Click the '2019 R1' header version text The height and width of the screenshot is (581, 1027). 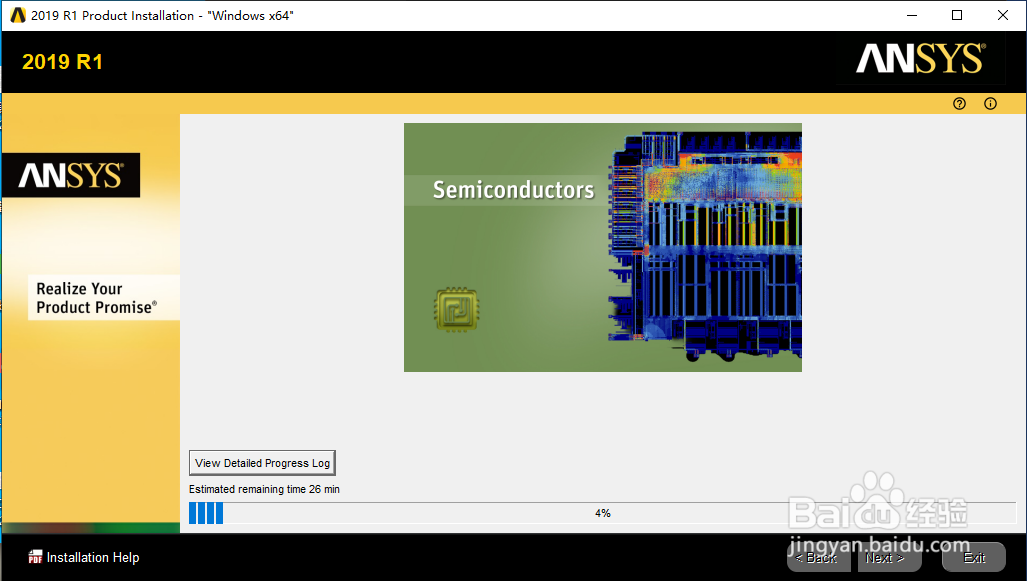[x=62, y=62]
